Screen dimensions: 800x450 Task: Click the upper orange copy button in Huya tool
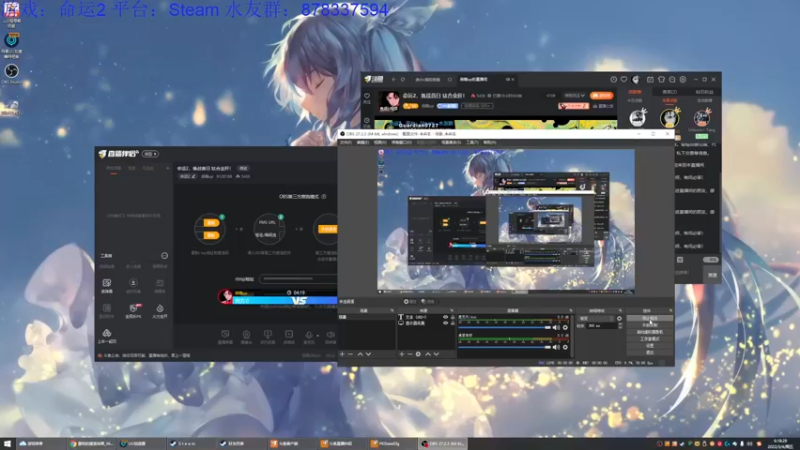tap(211, 223)
